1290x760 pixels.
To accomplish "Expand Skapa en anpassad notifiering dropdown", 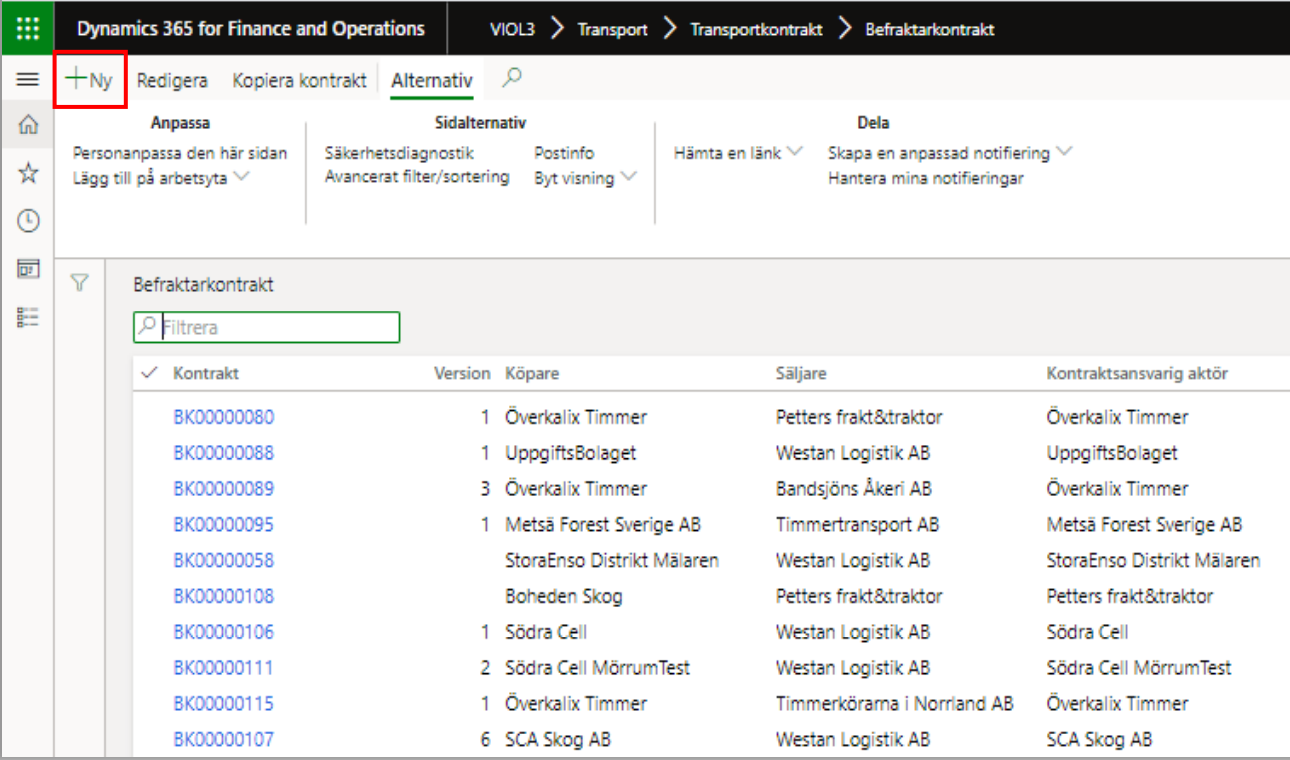I will pos(950,153).
